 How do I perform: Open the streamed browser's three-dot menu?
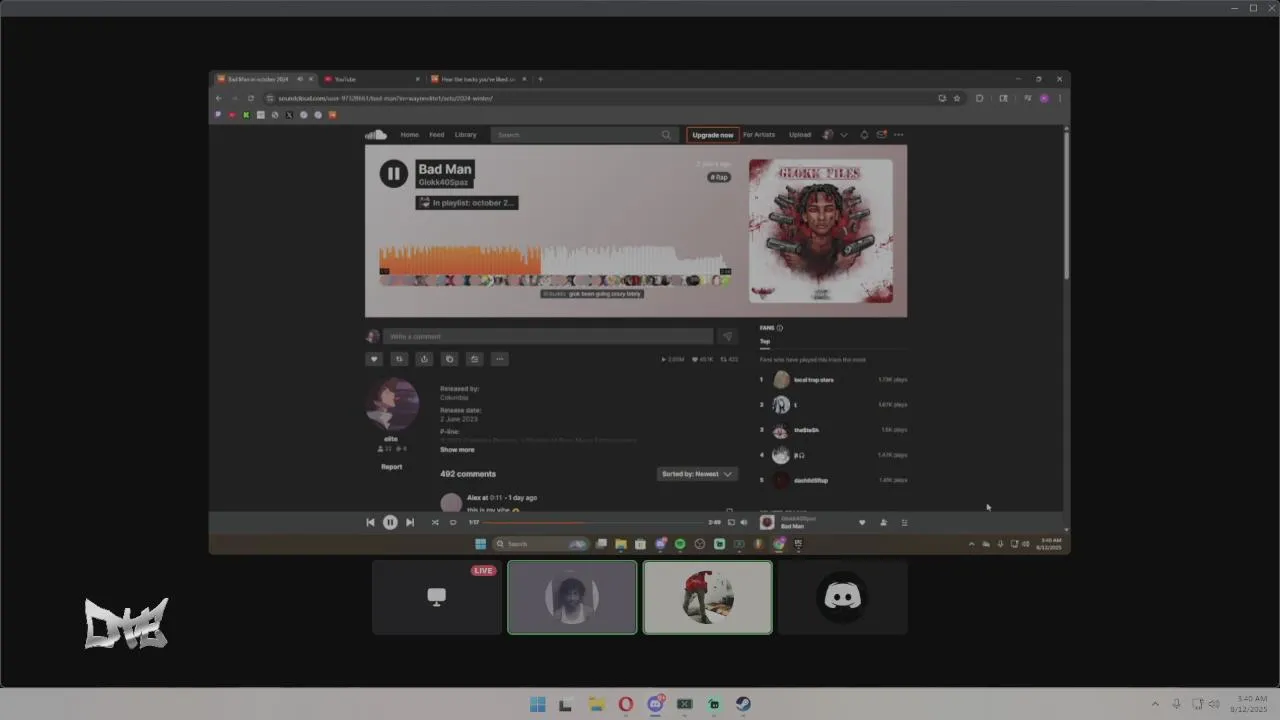tap(1059, 98)
